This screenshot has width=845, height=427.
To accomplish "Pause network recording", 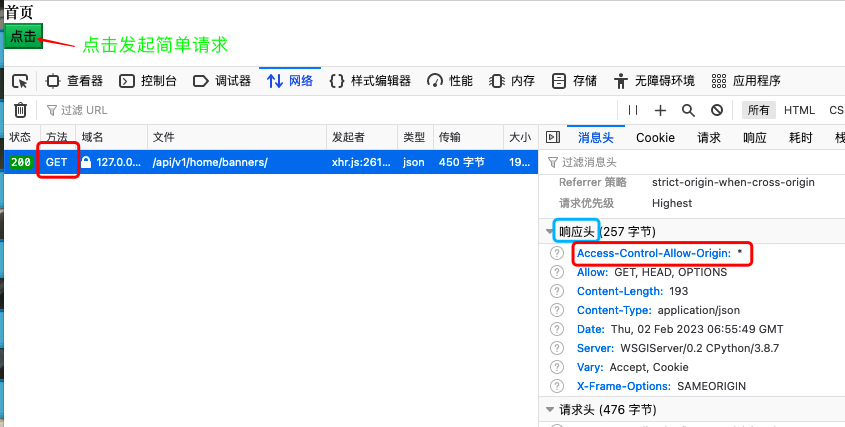I will [632, 110].
